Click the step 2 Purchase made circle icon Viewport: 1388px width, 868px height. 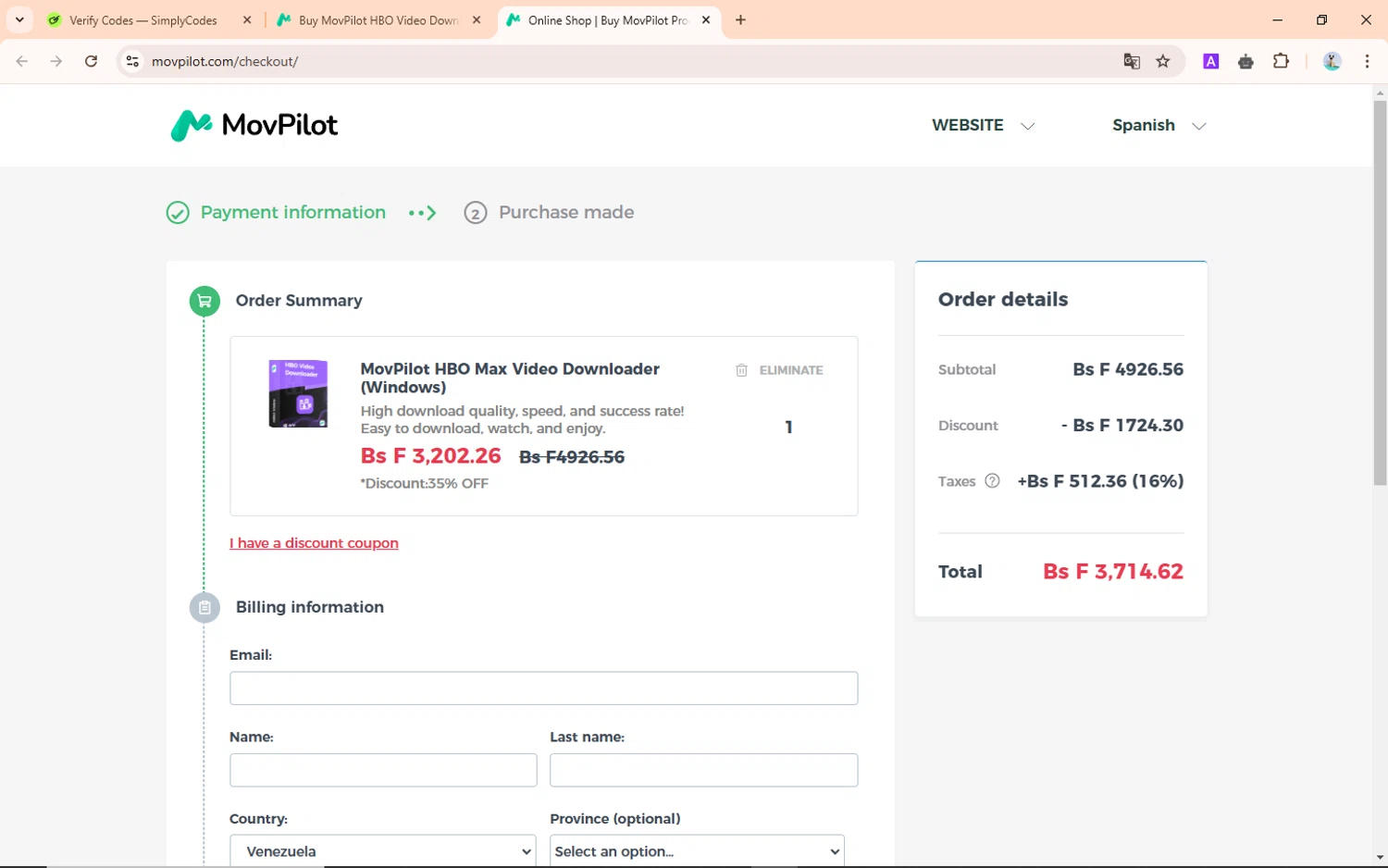point(476,213)
